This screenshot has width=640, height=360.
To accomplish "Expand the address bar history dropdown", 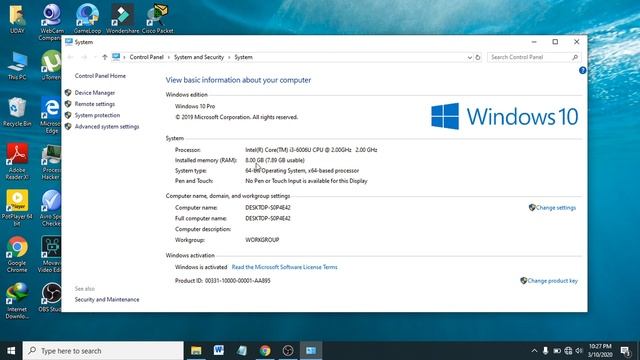I will [x=469, y=57].
